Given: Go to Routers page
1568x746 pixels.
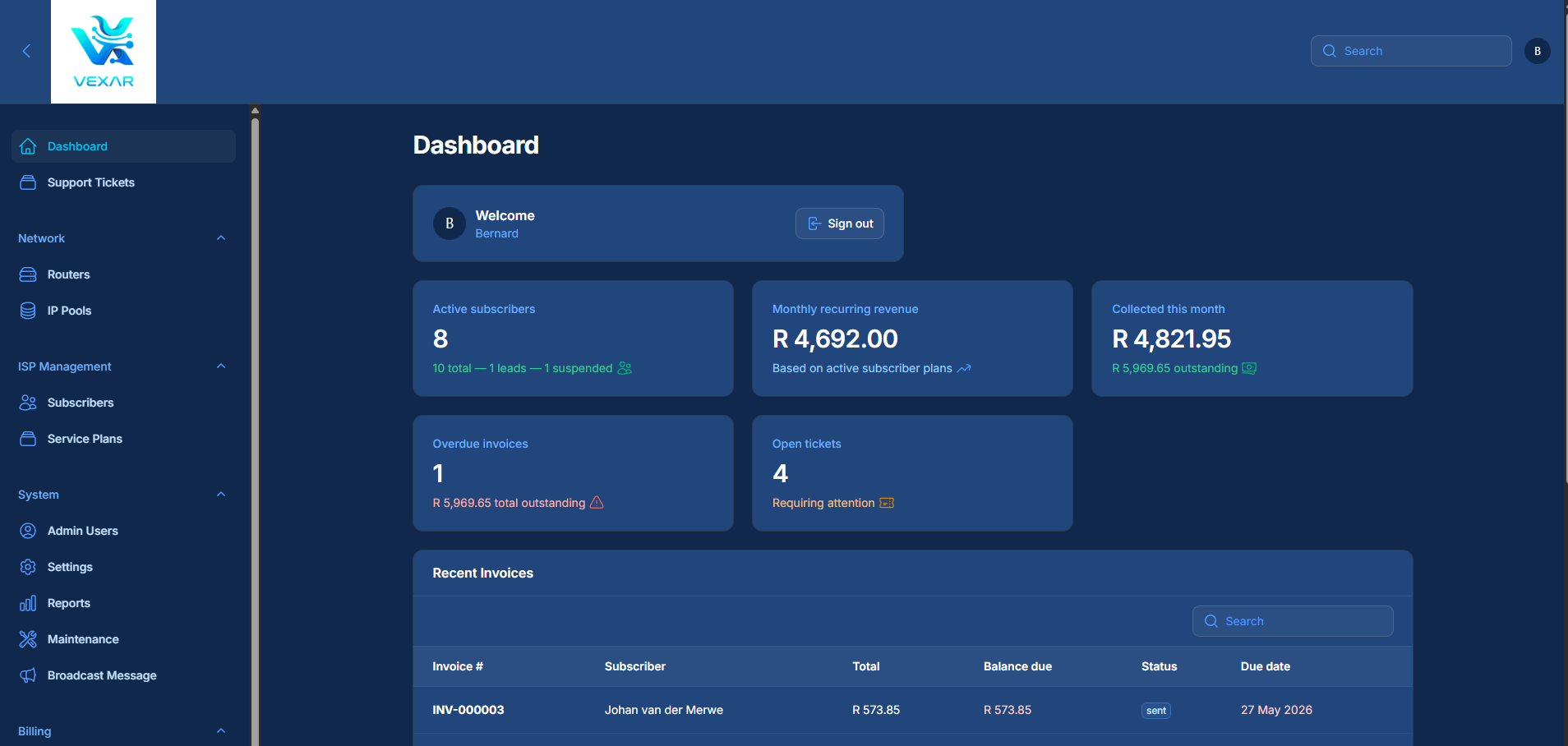Looking at the screenshot, I should pyautogui.click(x=123, y=274).
